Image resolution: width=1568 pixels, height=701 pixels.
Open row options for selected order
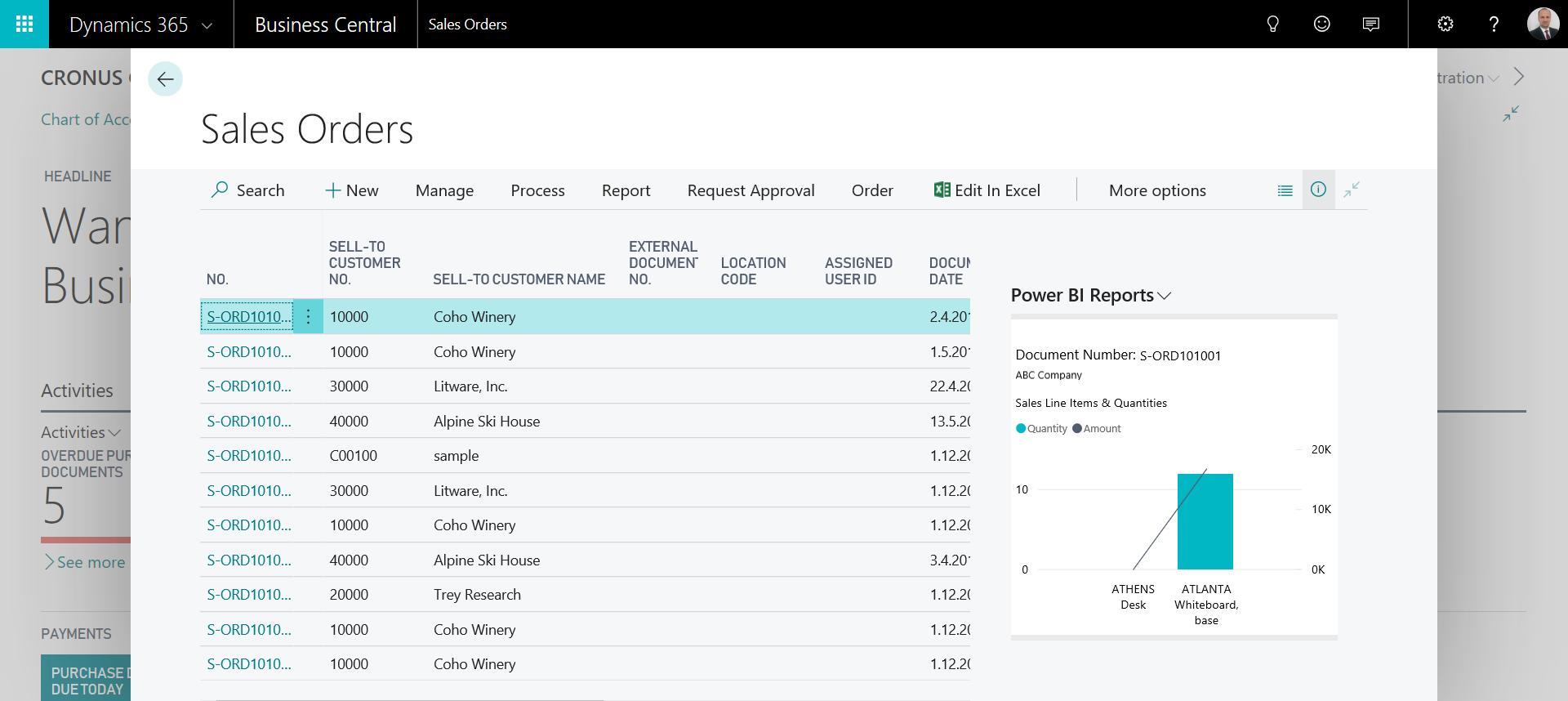(308, 317)
